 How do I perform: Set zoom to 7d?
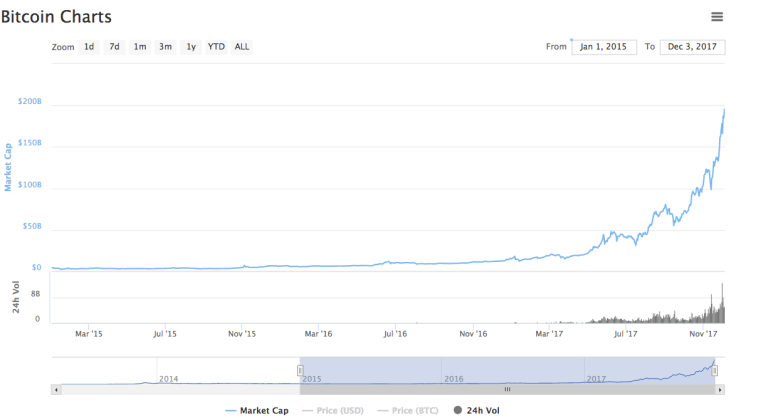point(114,47)
